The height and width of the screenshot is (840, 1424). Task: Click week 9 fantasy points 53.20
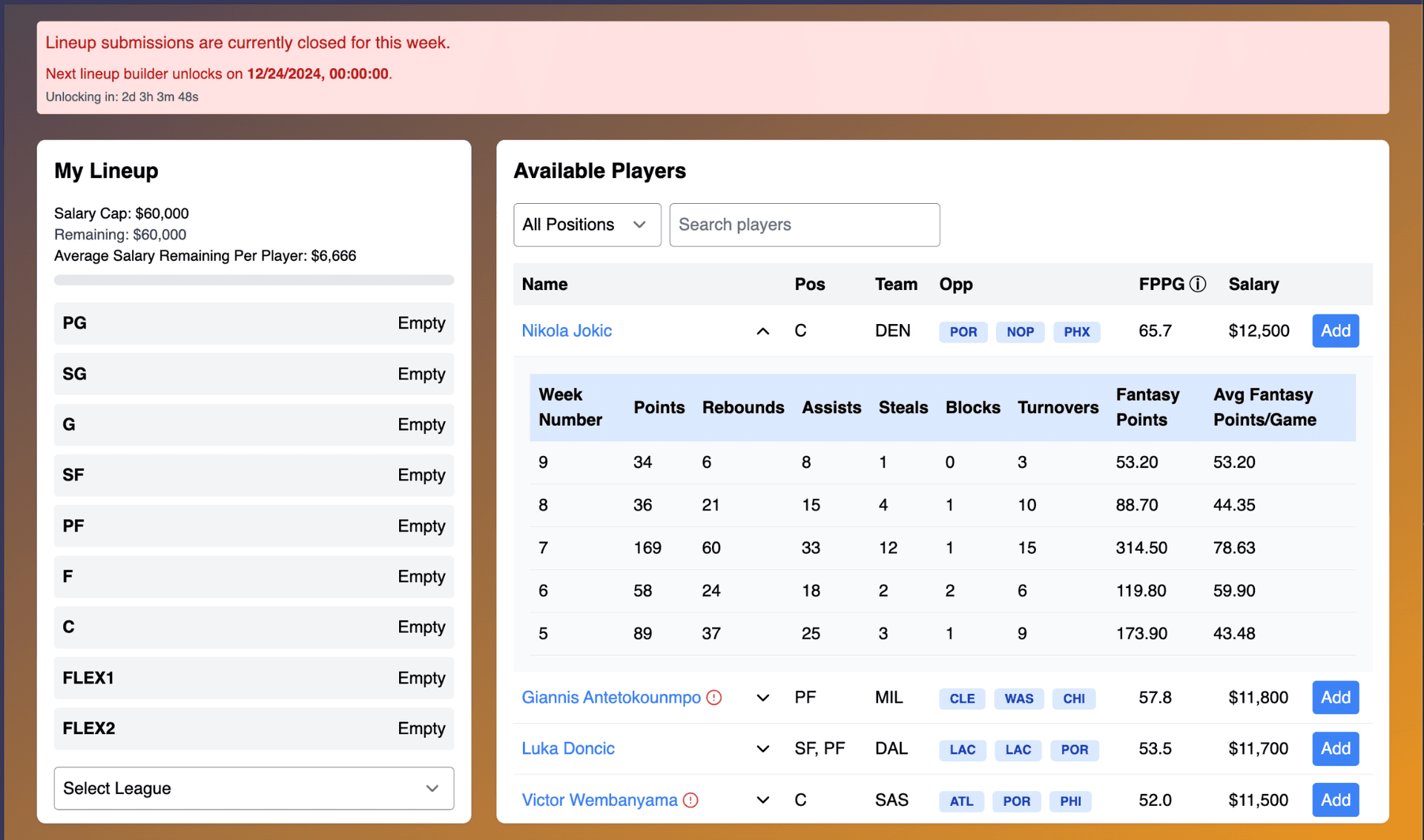pos(1137,463)
